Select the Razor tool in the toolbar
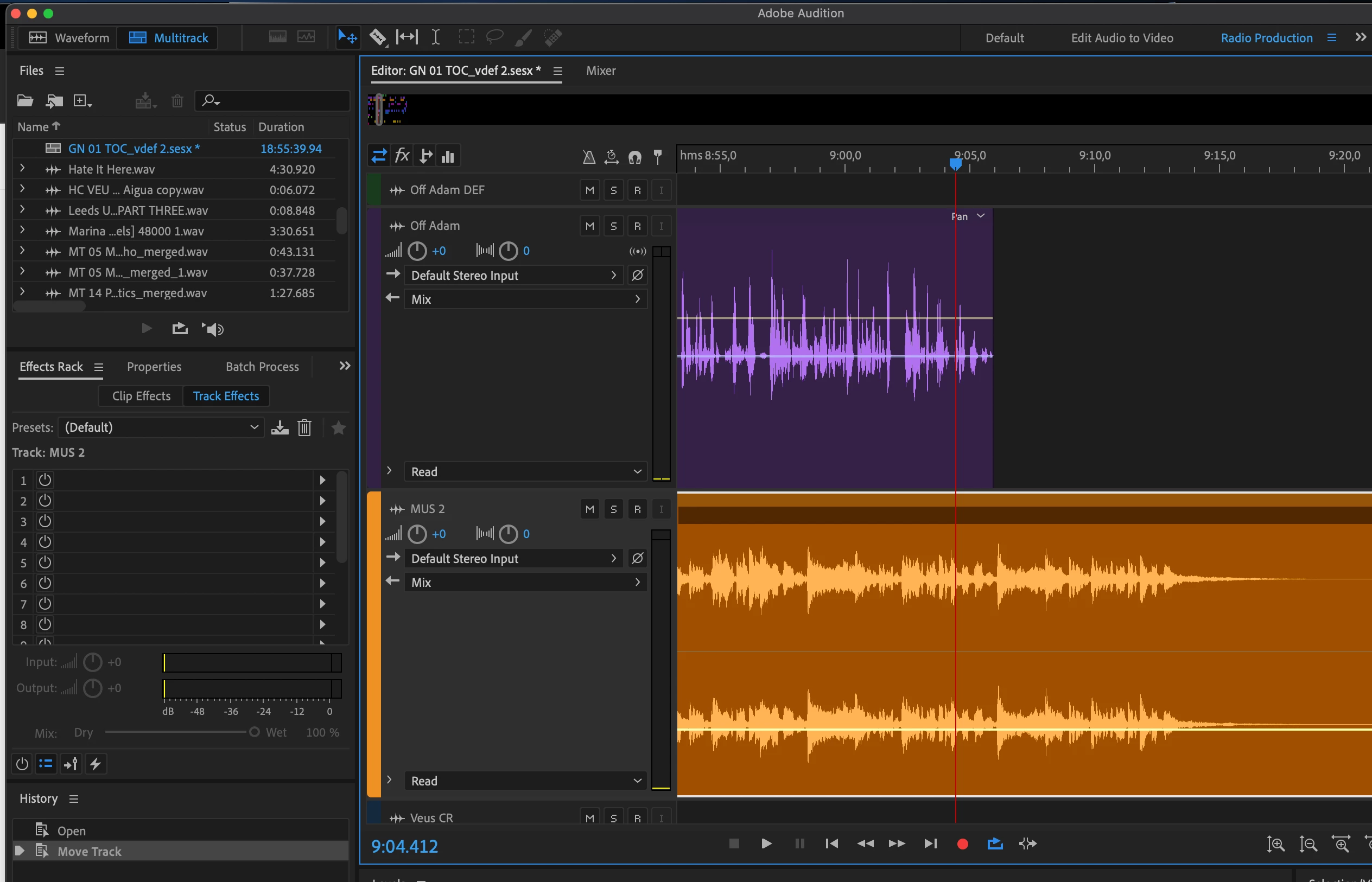 [x=377, y=38]
